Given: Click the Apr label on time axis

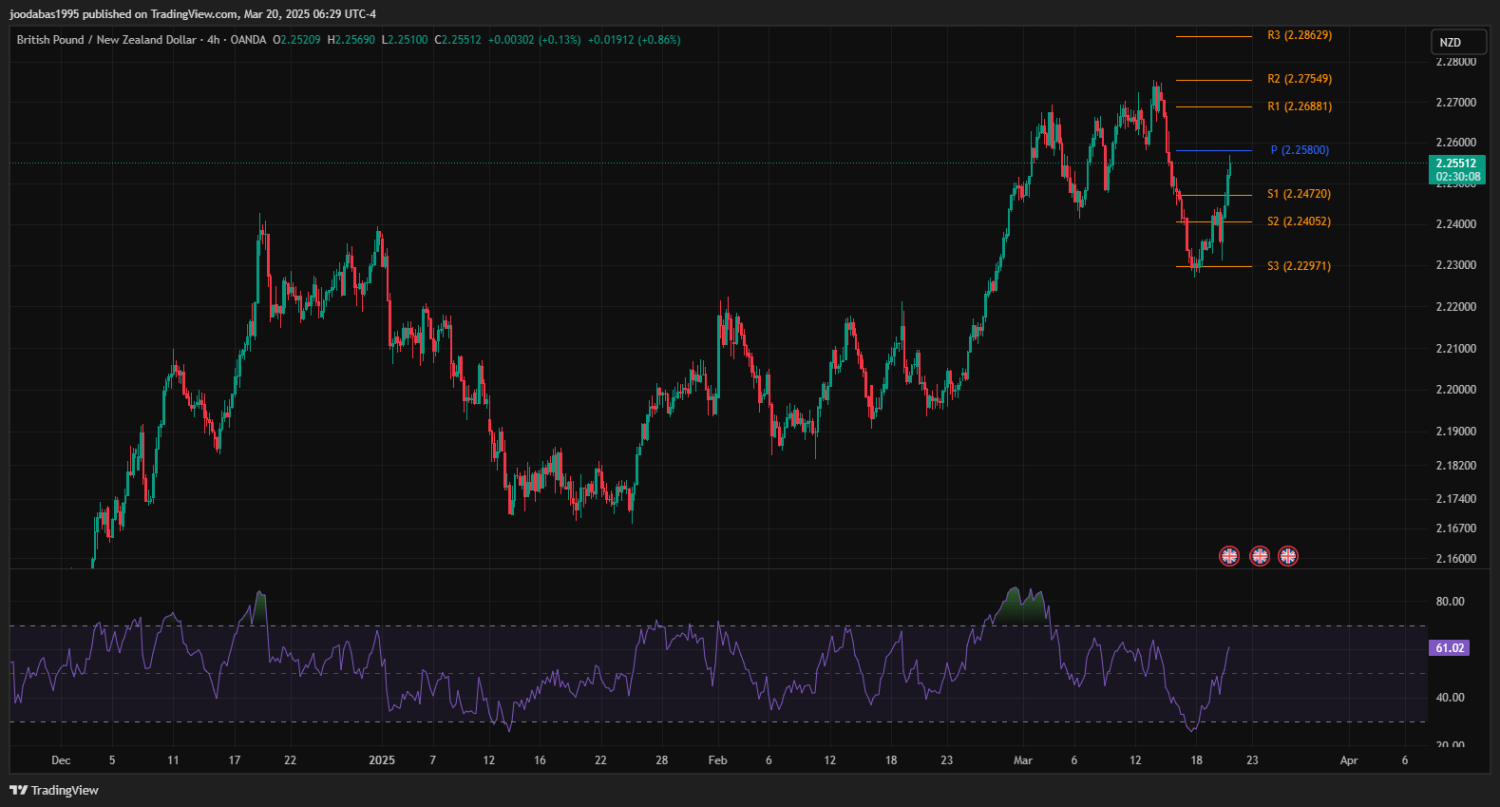Looking at the screenshot, I should (x=1348, y=760).
